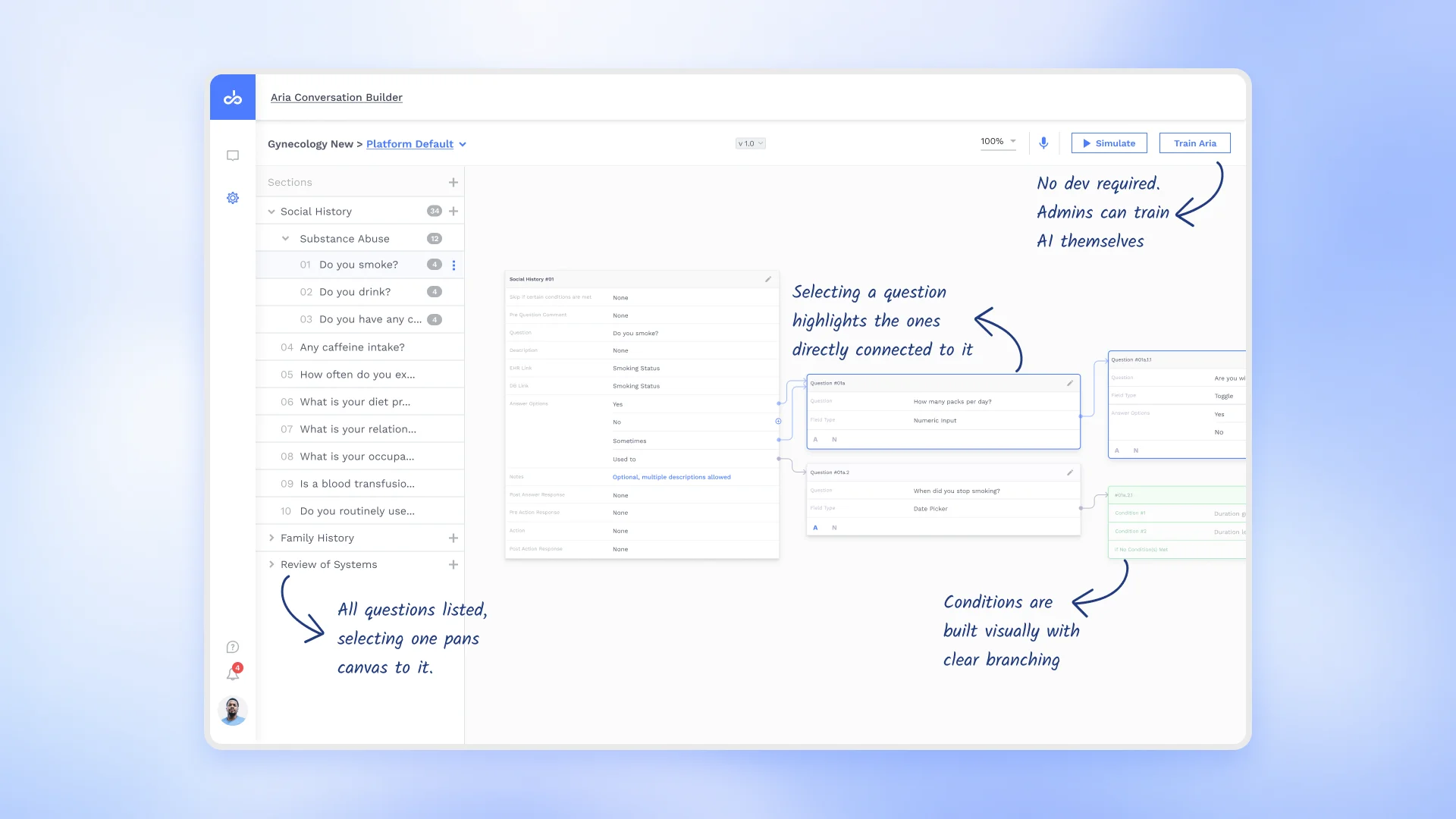This screenshot has width=1456, height=819.
Task: Edit Question #01a.2 with the pencil icon
Action: 1070,472
